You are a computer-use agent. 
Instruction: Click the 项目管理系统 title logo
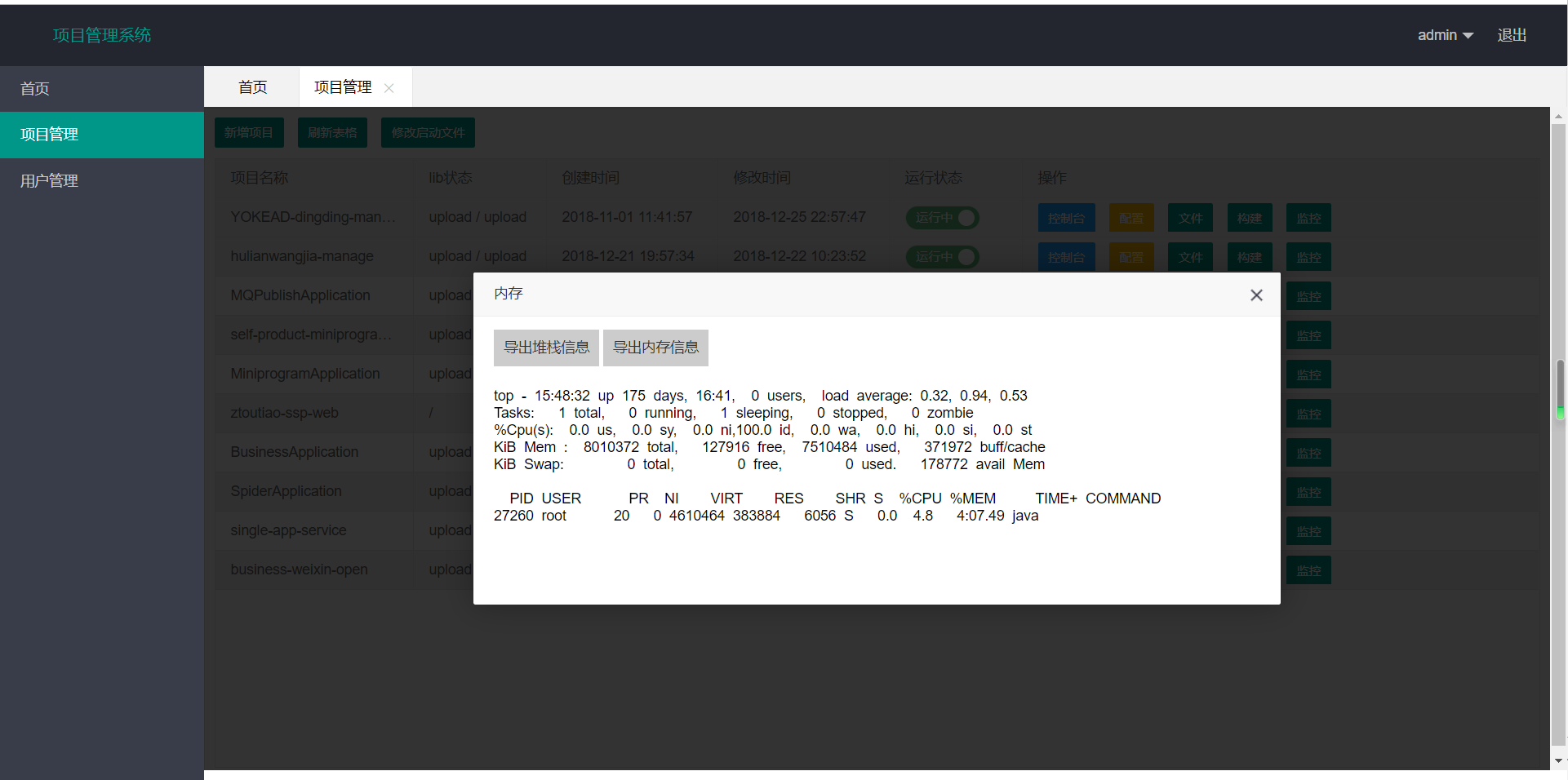pos(102,35)
